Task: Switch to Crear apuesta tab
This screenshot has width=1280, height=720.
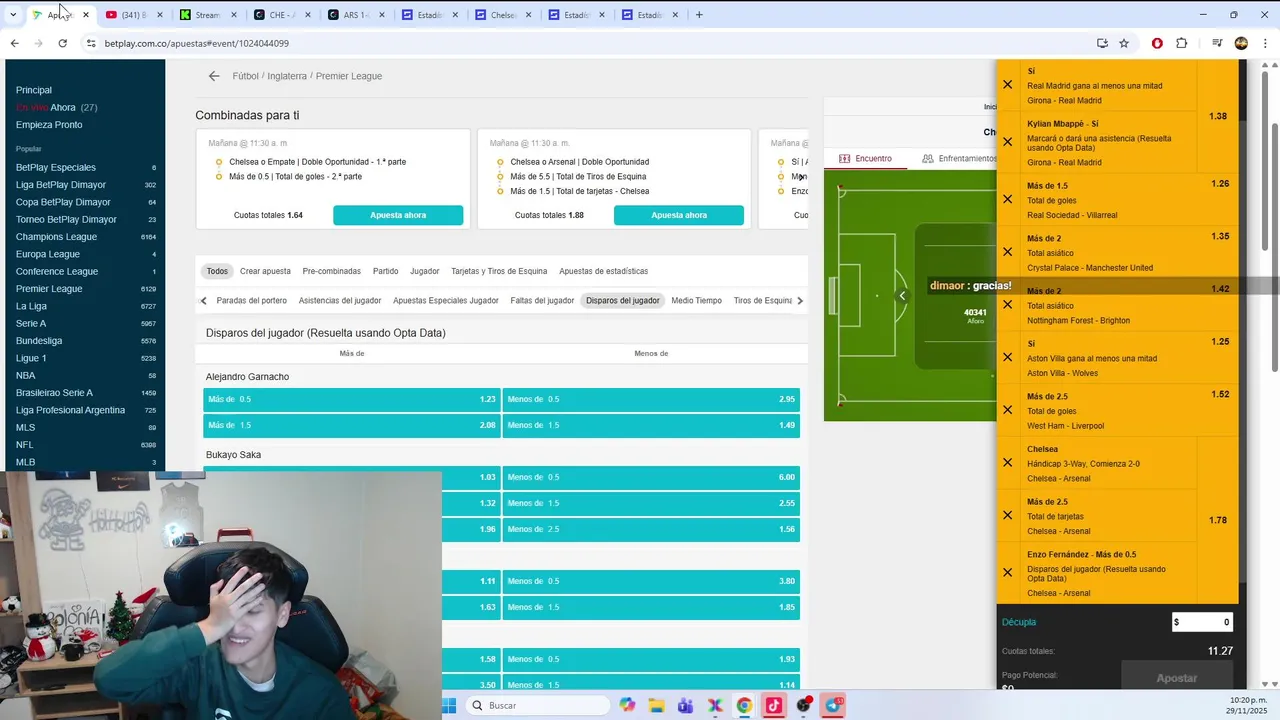Action: click(x=265, y=271)
